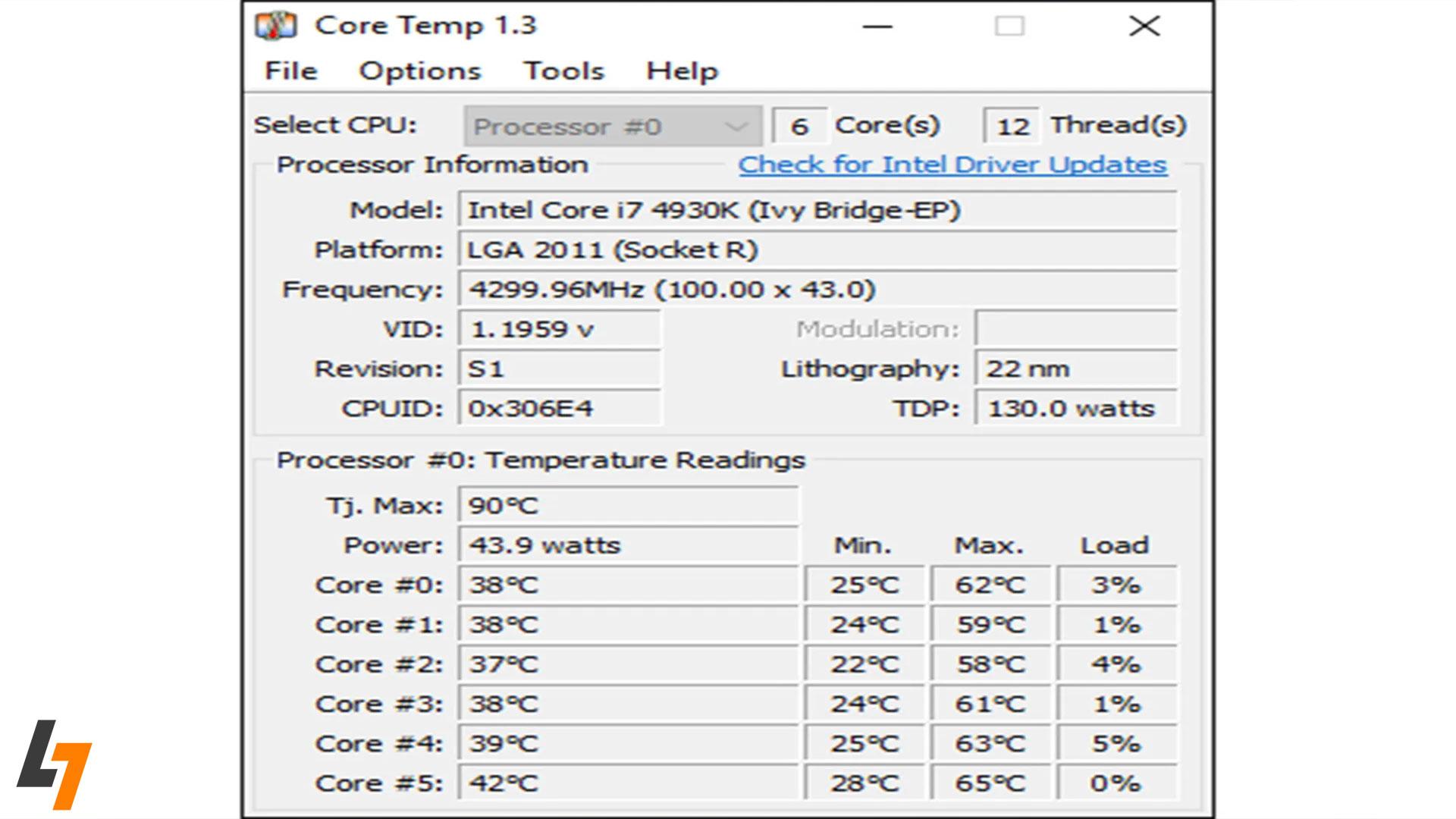Open the File menu

tap(290, 71)
